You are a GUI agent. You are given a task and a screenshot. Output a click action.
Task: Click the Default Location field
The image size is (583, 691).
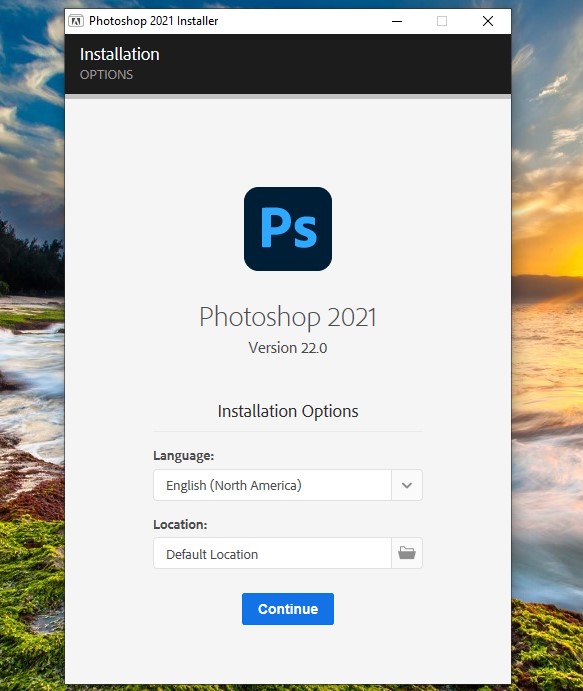tap(272, 553)
